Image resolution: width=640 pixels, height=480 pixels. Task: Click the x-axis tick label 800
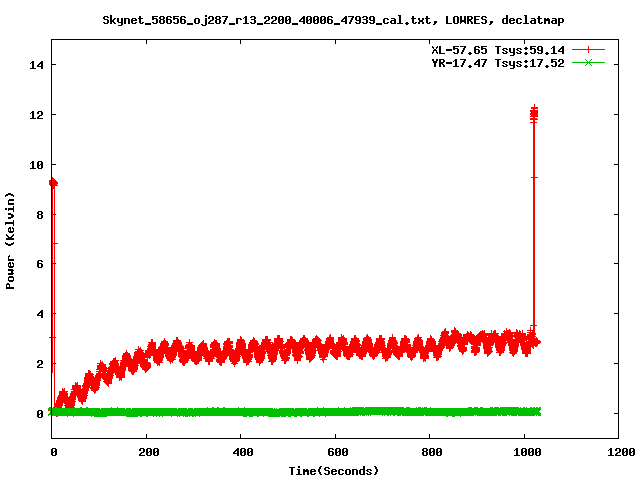432,452
